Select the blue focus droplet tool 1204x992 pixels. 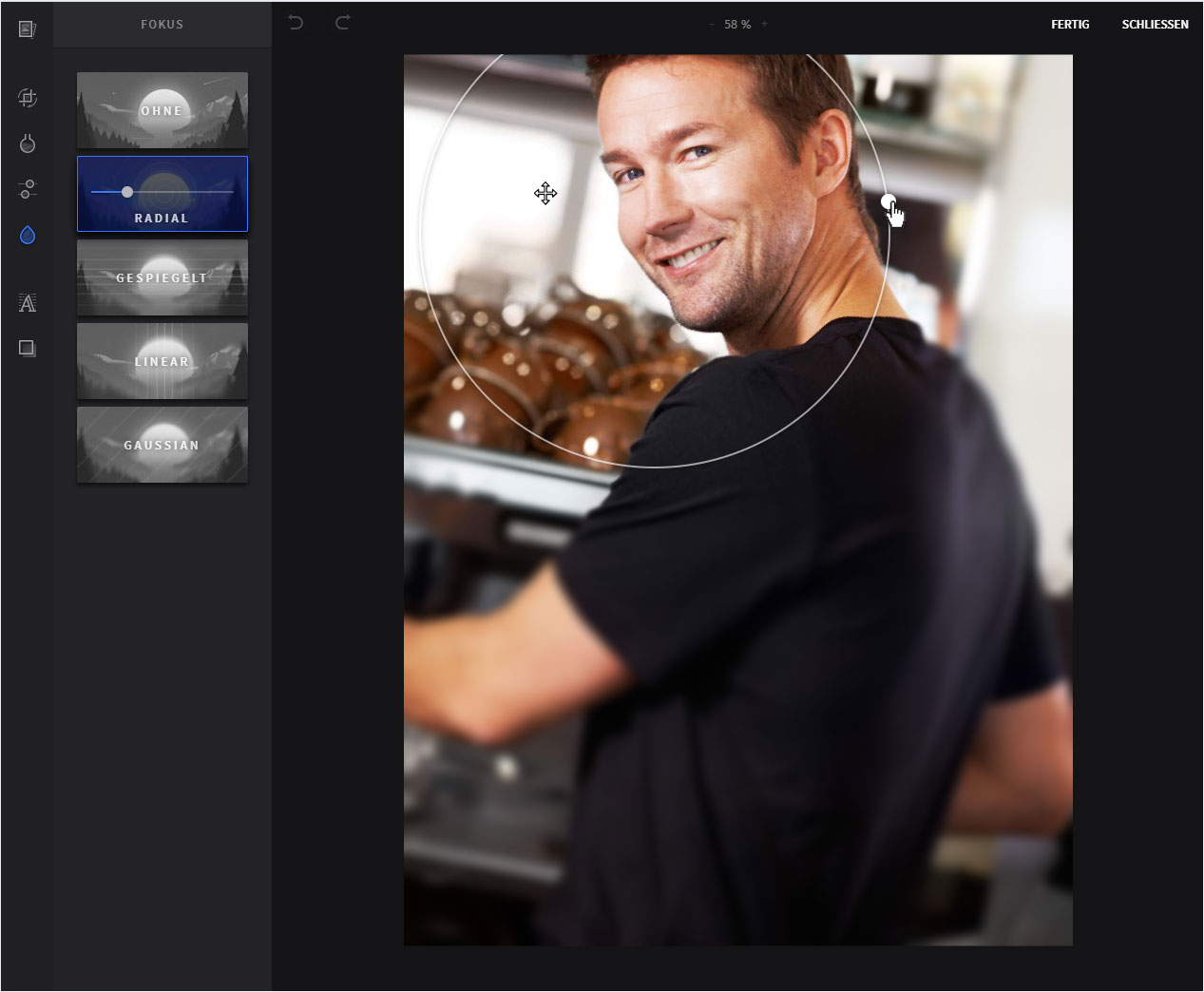tap(28, 235)
